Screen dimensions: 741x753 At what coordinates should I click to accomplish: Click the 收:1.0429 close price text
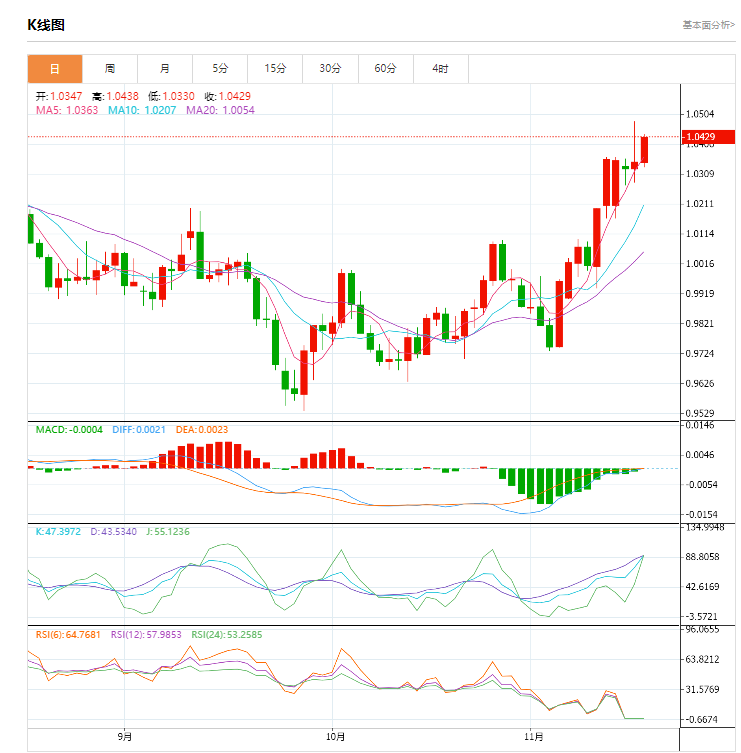coord(228,97)
